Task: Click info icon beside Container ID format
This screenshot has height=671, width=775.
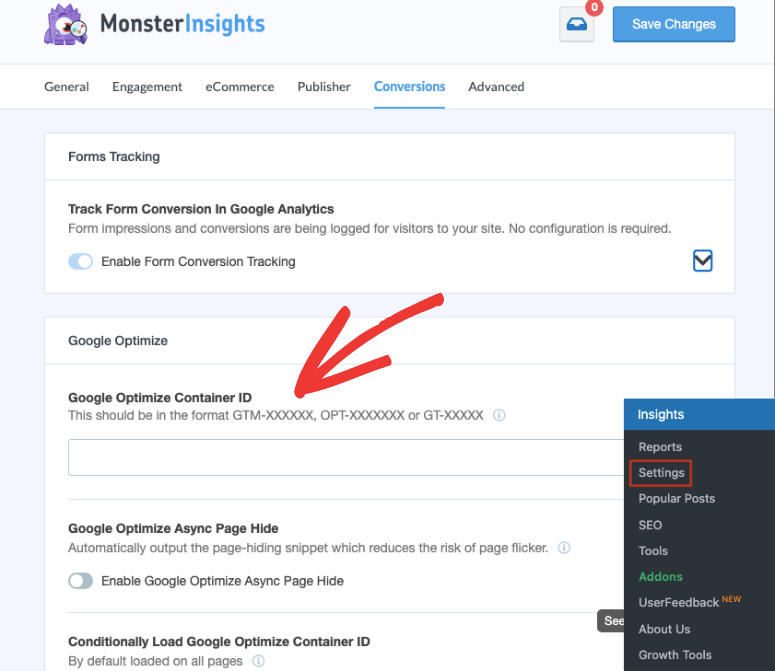Action: click(499, 415)
